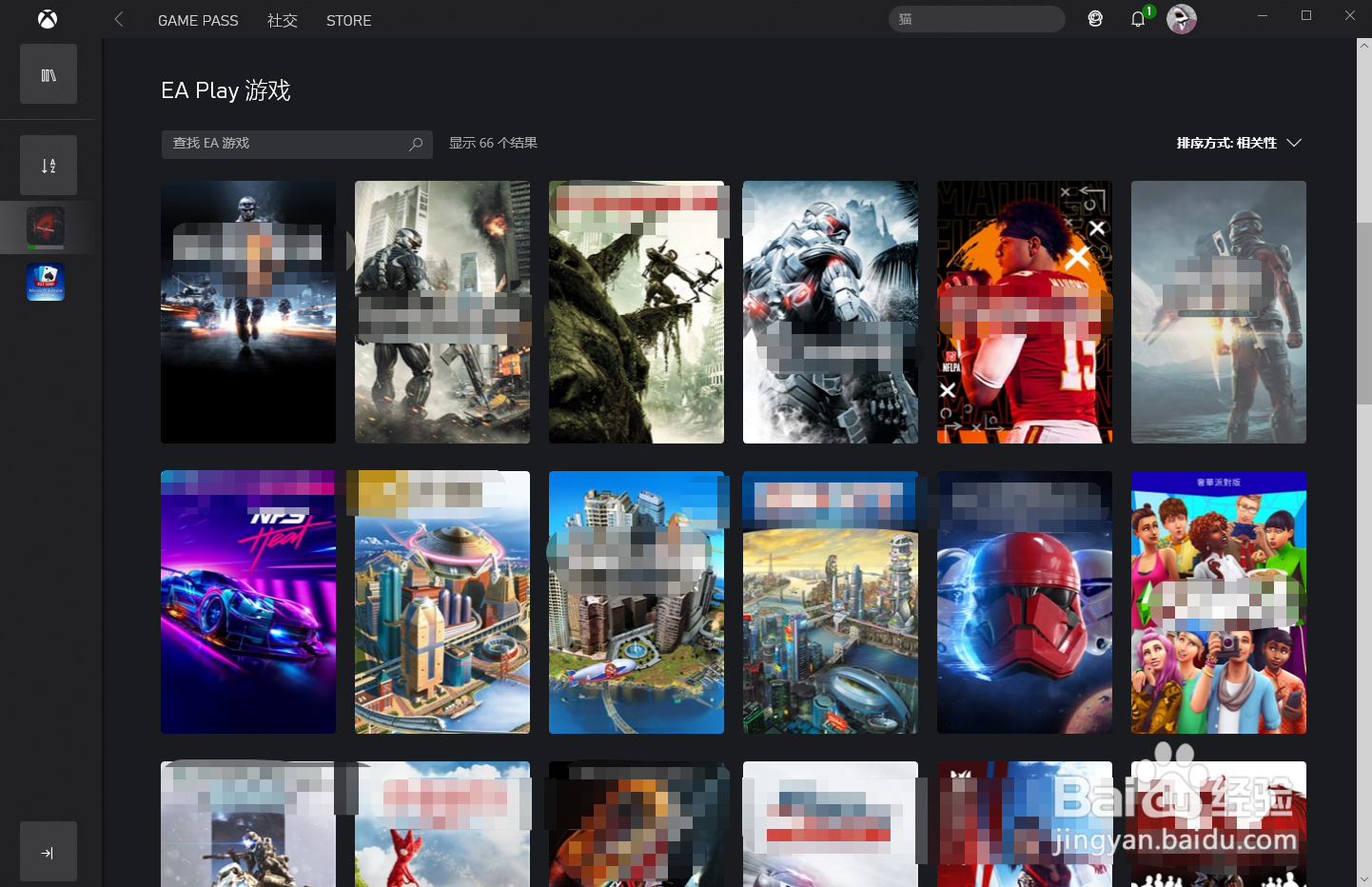1372x887 pixels.
Task: Open the 社交 tab
Action: point(283,20)
